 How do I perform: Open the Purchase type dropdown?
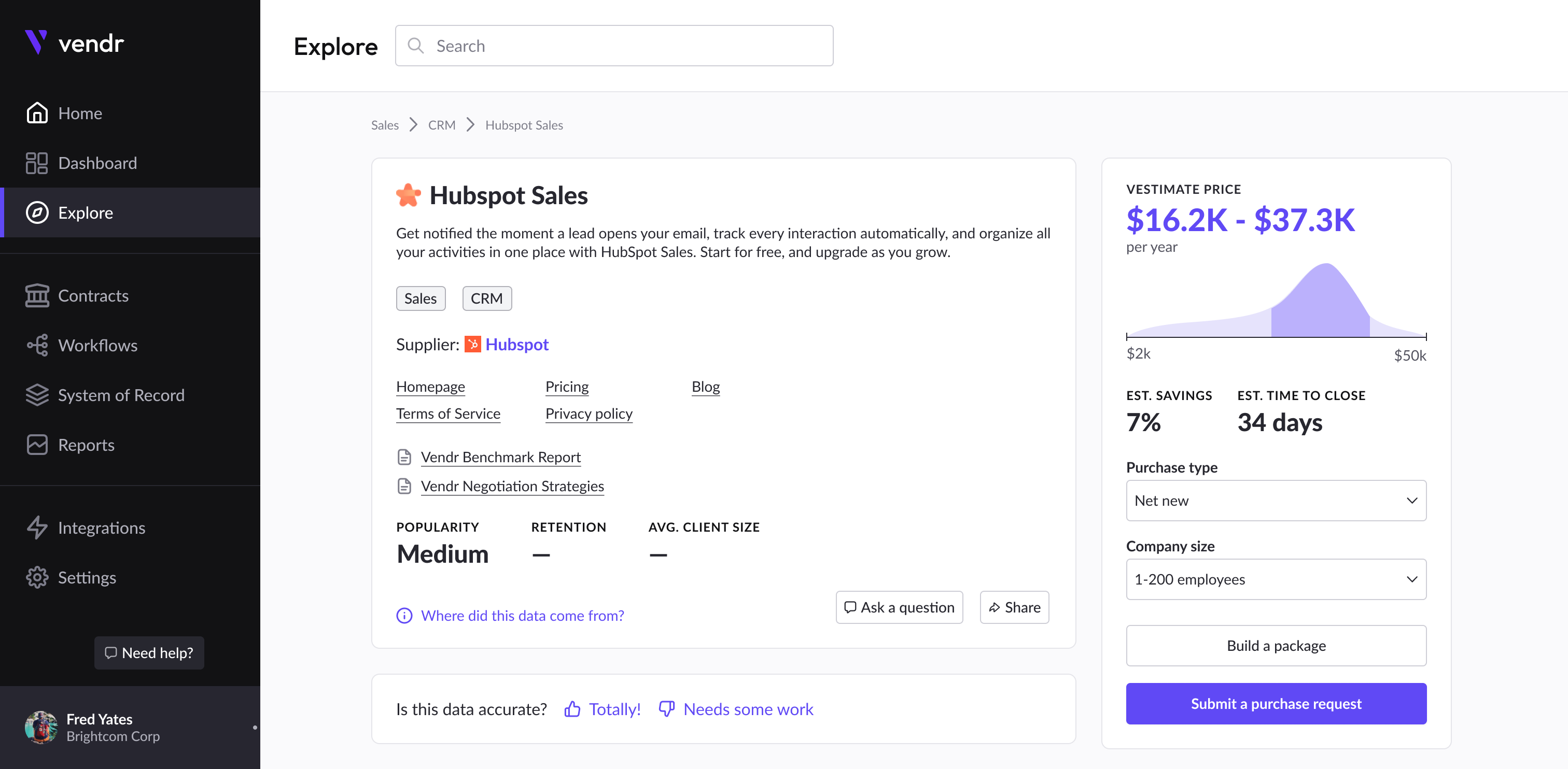(1276, 501)
